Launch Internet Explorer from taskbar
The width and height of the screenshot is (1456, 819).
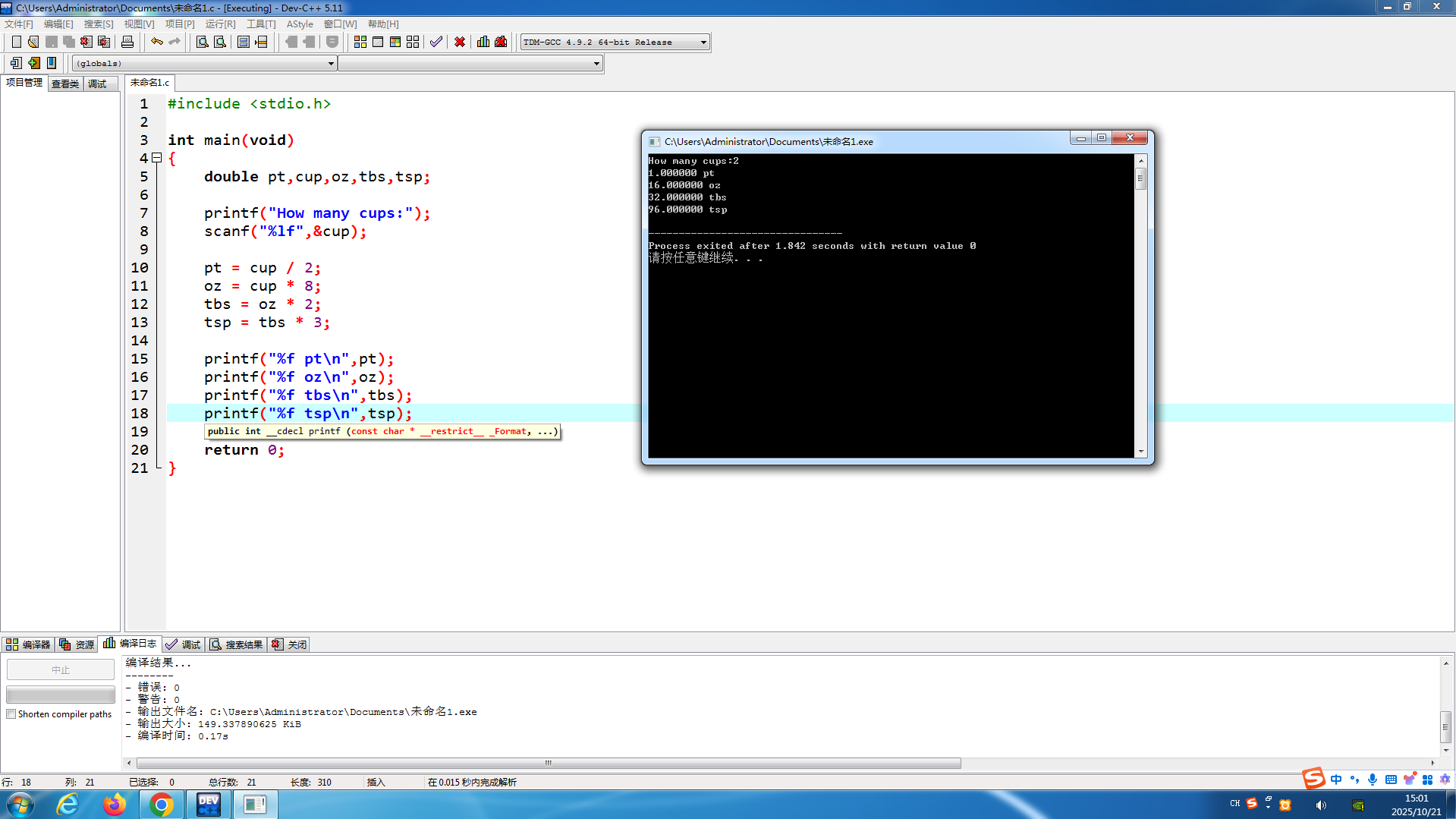click(x=68, y=805)
